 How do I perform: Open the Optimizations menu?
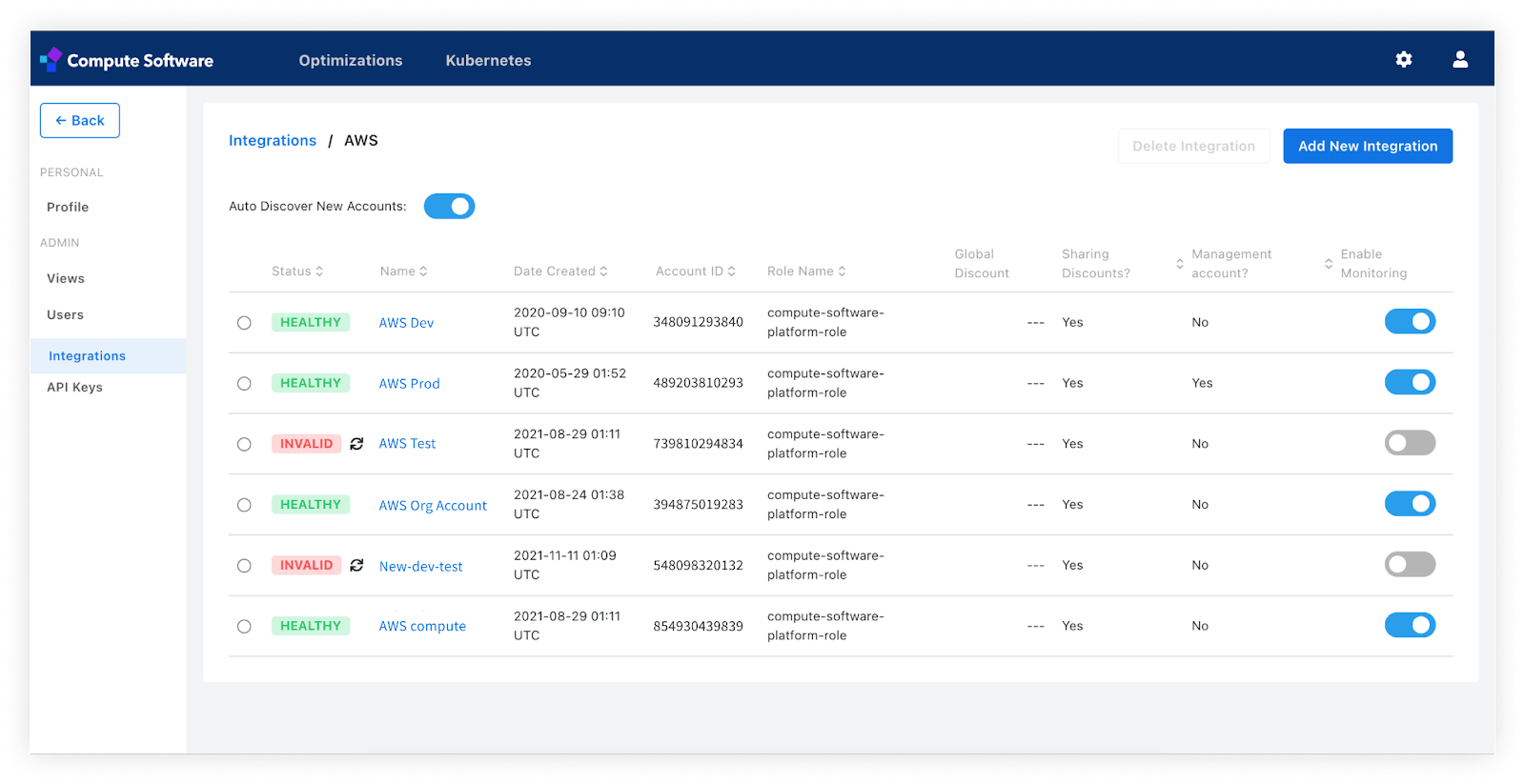coord(351,60)
